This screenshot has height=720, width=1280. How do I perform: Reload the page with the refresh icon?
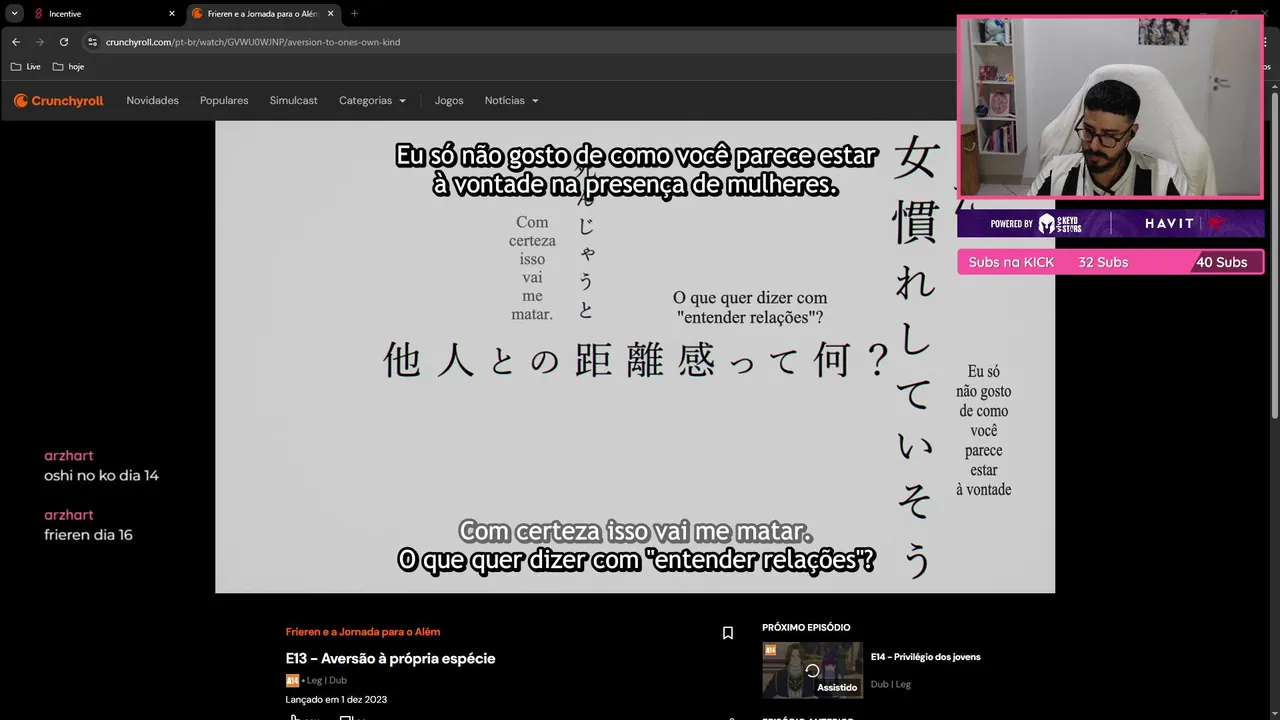64,42
